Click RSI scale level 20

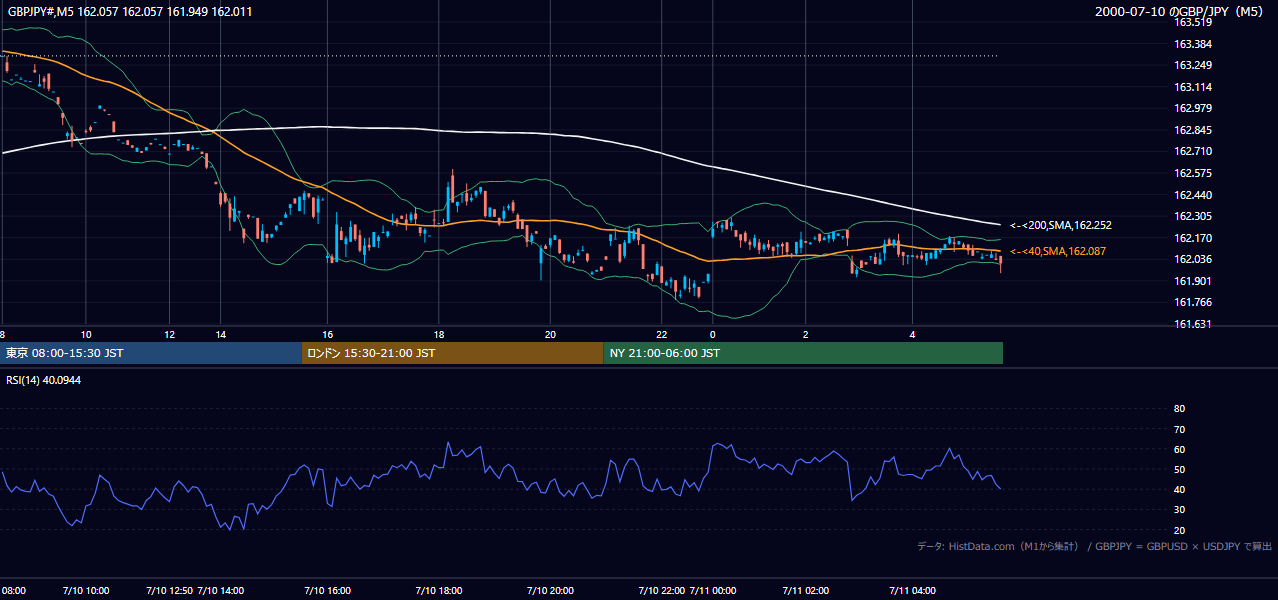tap(1179, 530)
